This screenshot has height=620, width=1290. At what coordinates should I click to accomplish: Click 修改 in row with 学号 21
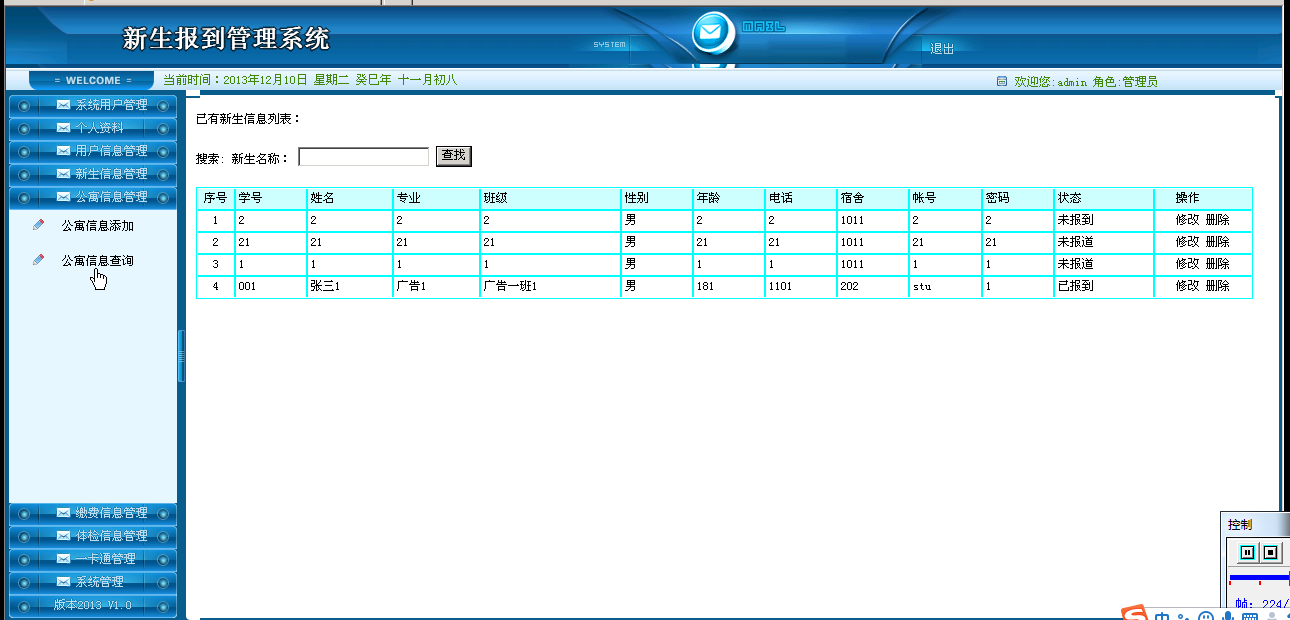(1187, 242)
